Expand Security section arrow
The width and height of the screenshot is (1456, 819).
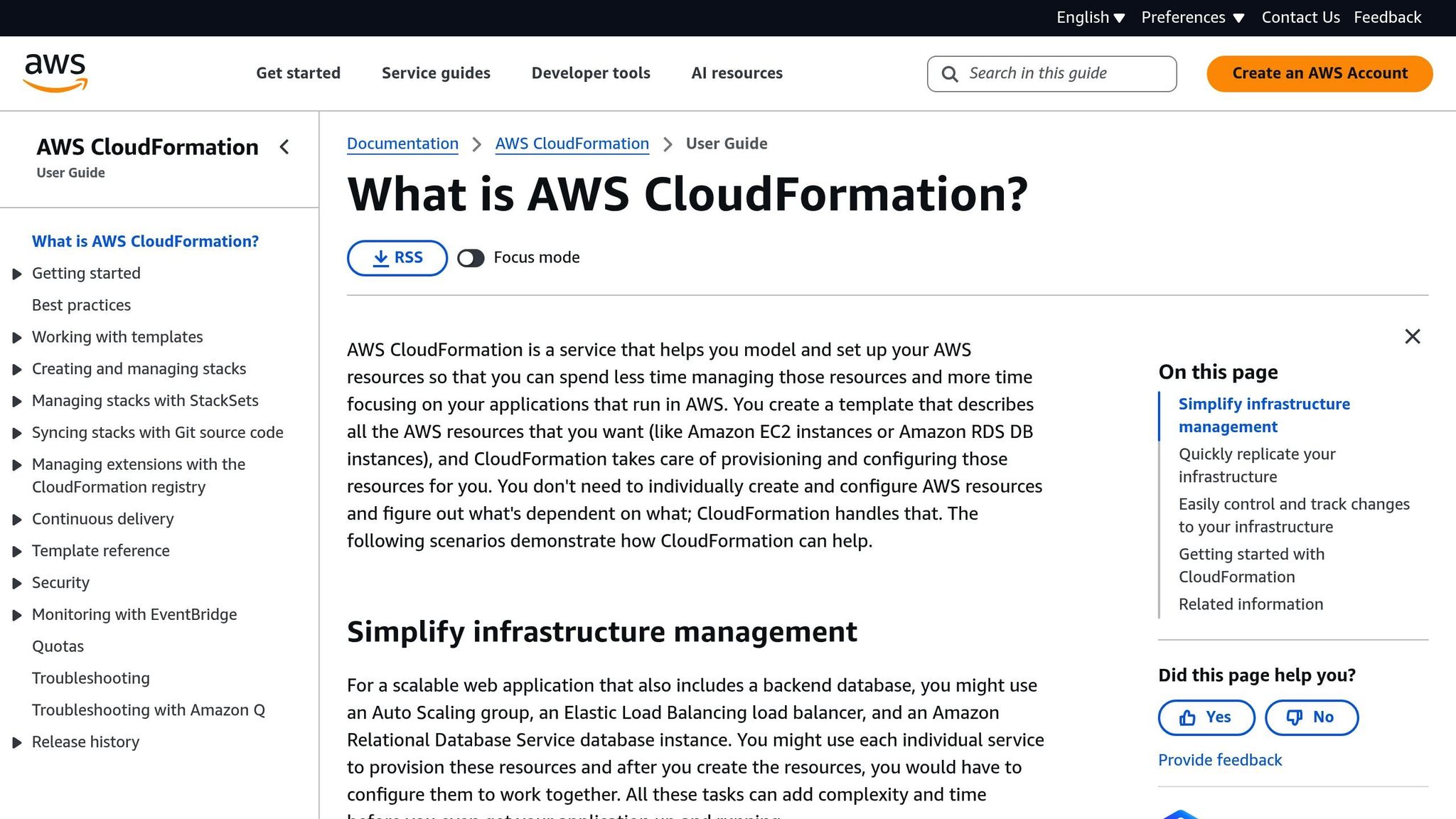tap(17, 584)
